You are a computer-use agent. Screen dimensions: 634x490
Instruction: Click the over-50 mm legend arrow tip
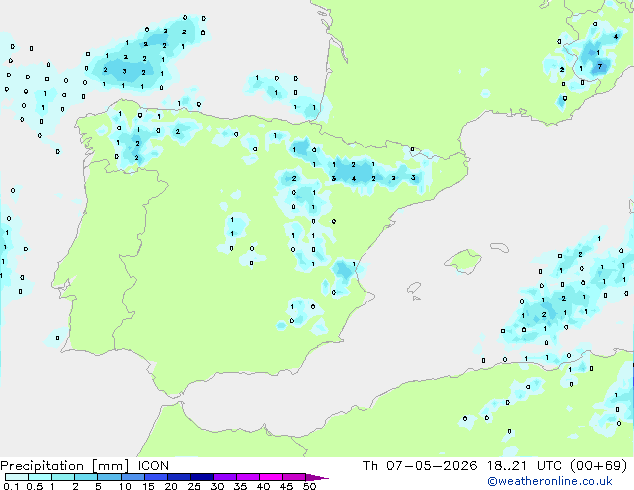coord(317,477)
